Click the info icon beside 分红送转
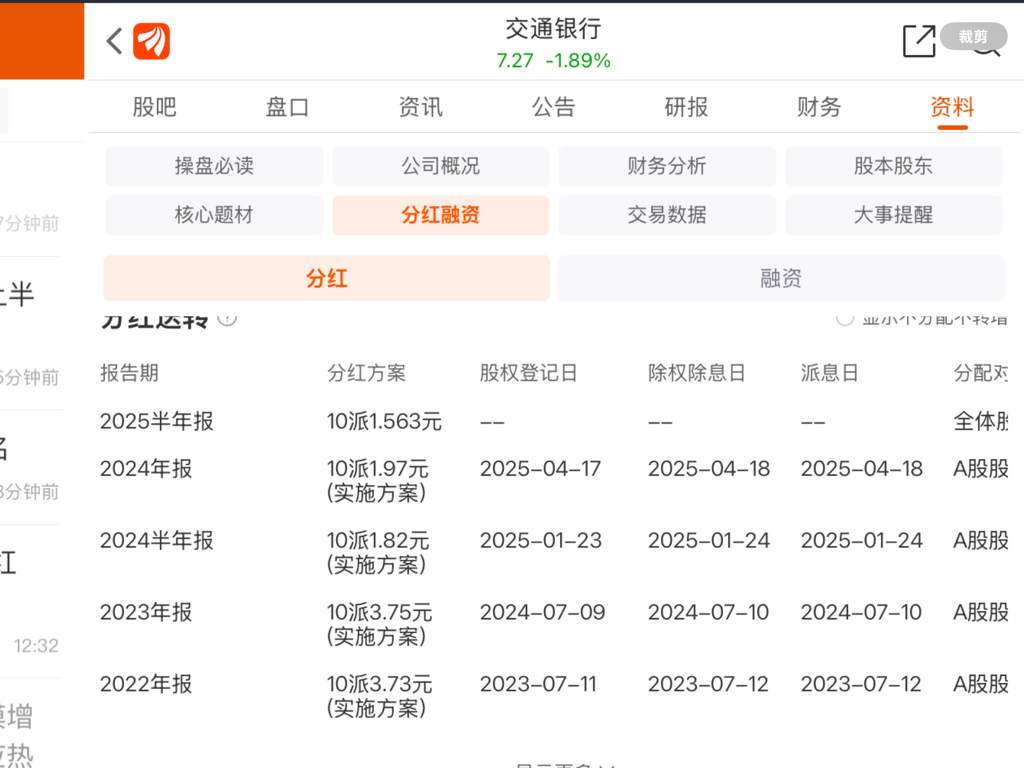 click(227, 318)
